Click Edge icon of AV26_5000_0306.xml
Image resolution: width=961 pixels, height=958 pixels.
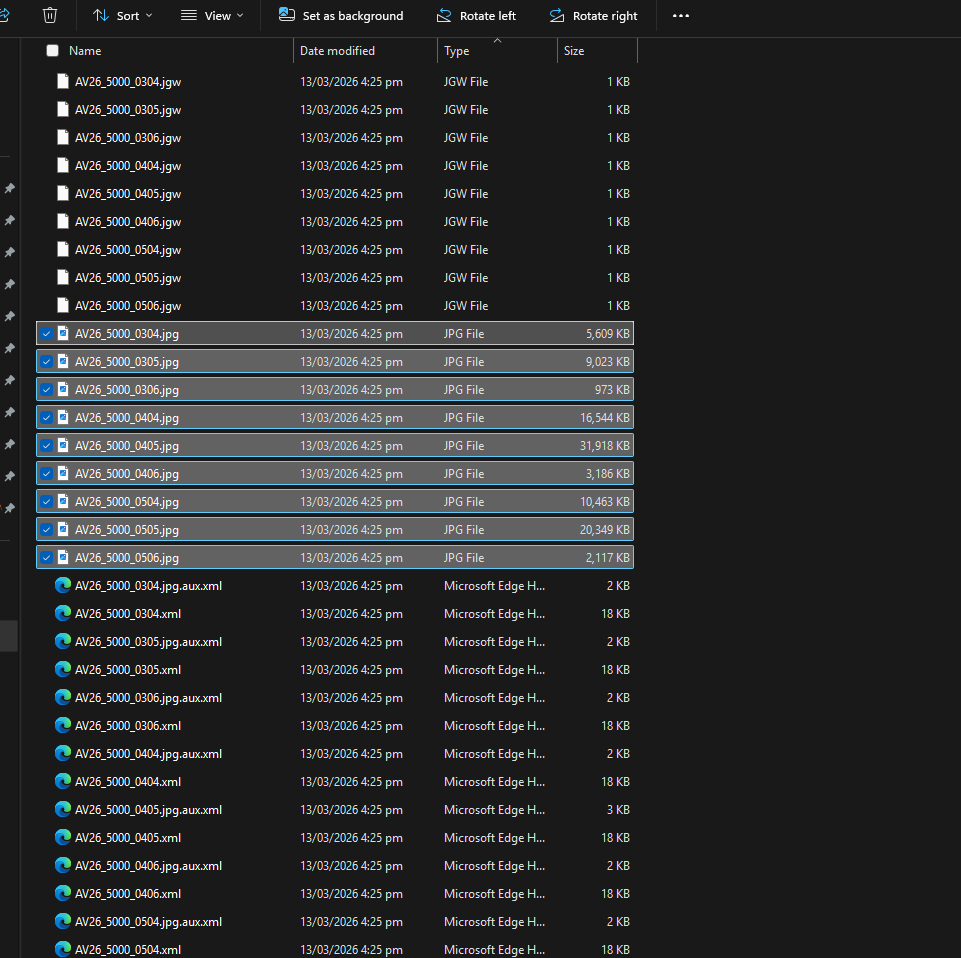[x=63, y=725]
